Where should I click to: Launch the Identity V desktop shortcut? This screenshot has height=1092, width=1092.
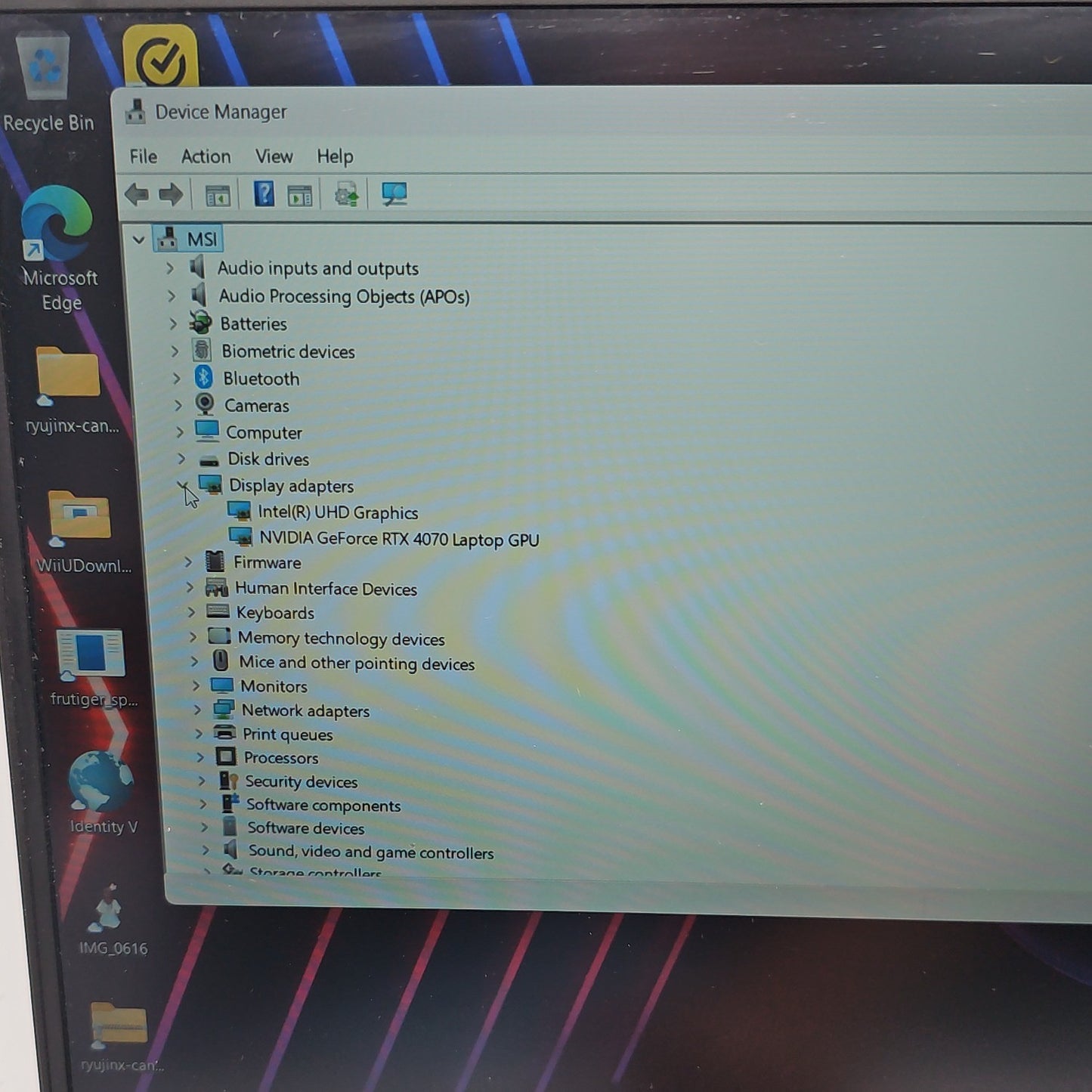[x=103, y=793]
